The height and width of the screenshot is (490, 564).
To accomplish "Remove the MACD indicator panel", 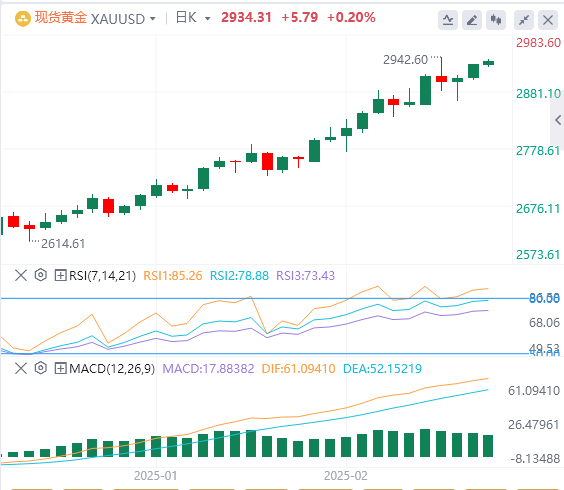I will [21, 368].
